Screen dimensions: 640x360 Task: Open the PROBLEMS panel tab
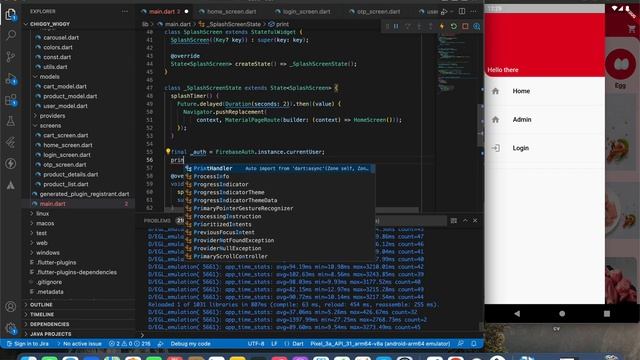point(157,220)
